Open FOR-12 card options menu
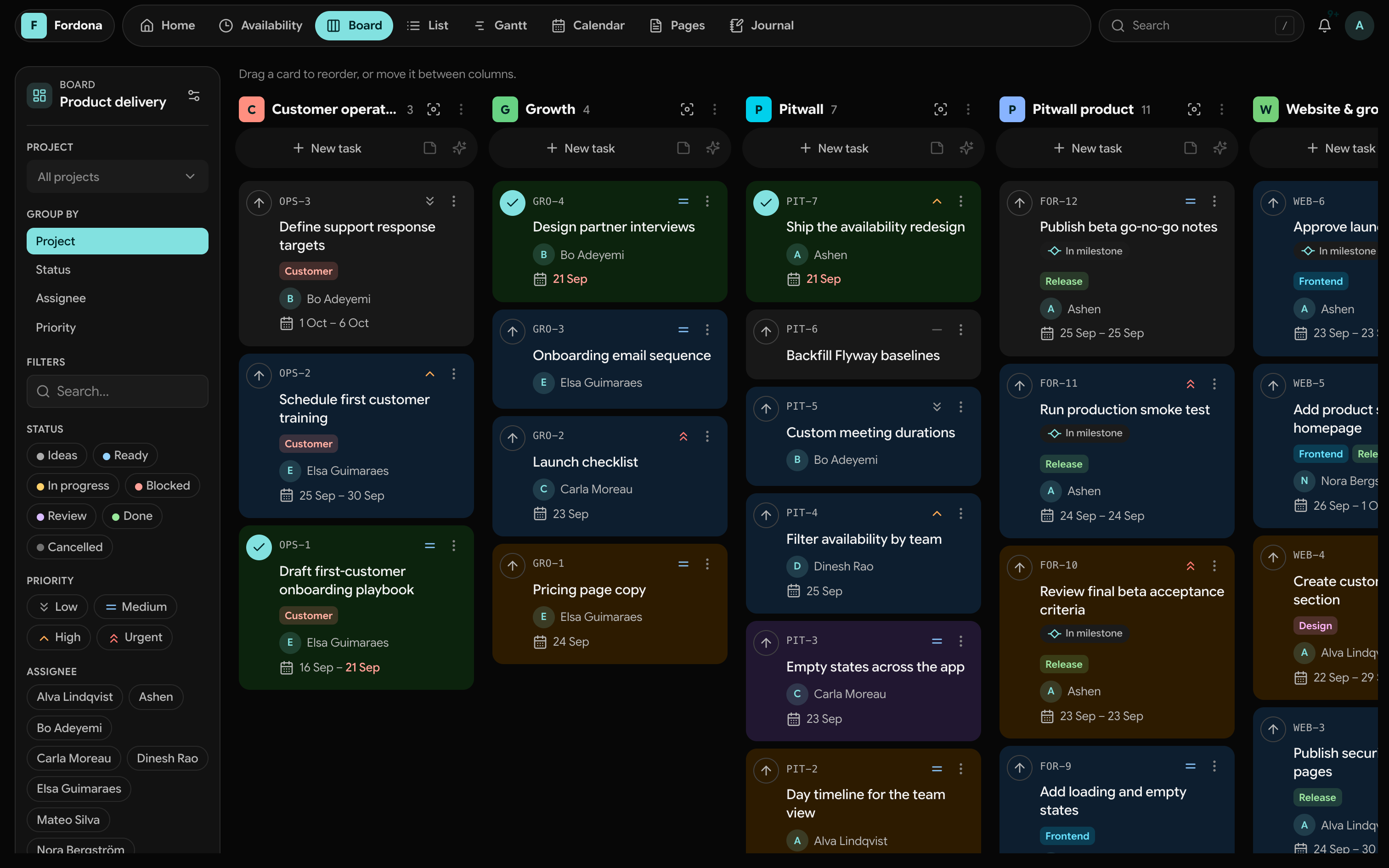This screenshot has width=1389, height=868. point(1214,201)
